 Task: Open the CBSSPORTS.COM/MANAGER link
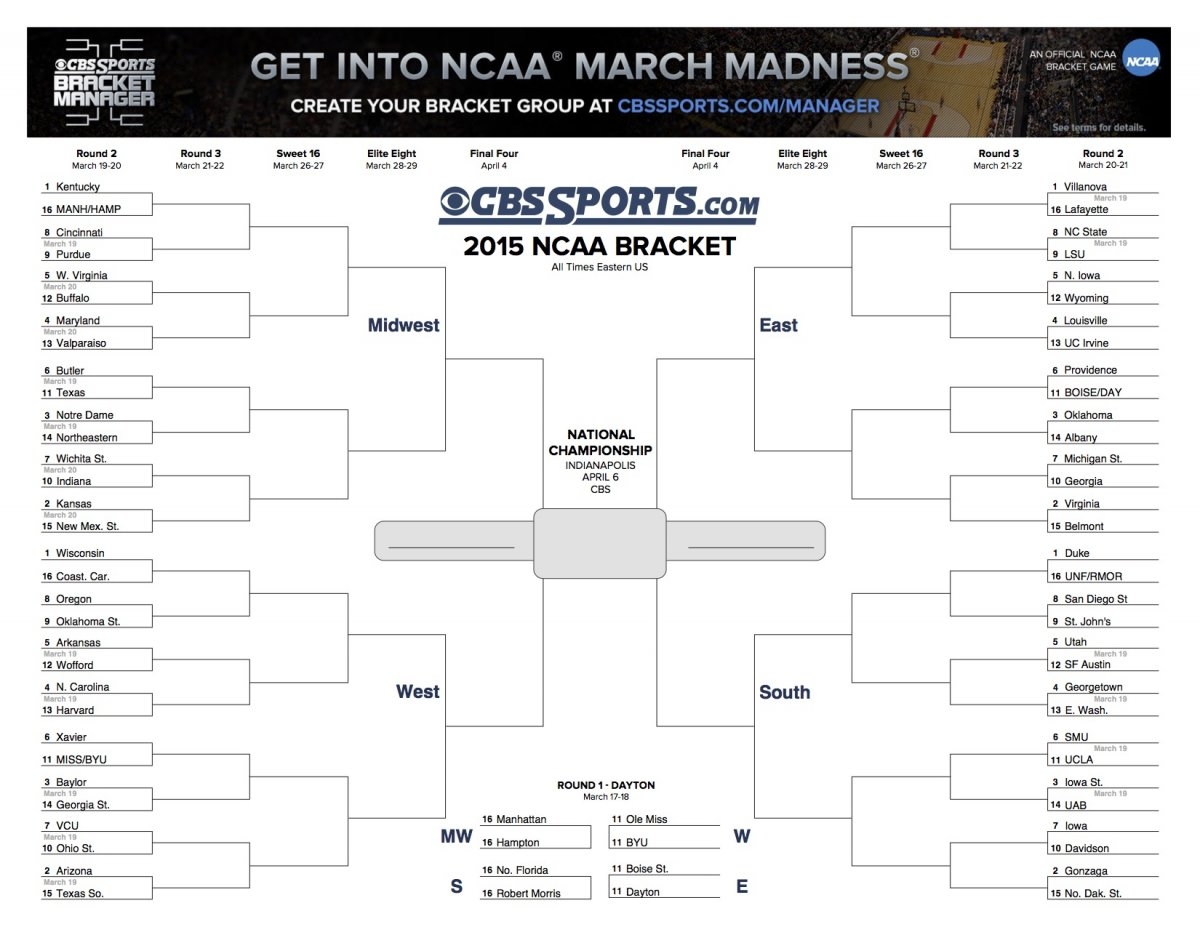tap(748, 105)
